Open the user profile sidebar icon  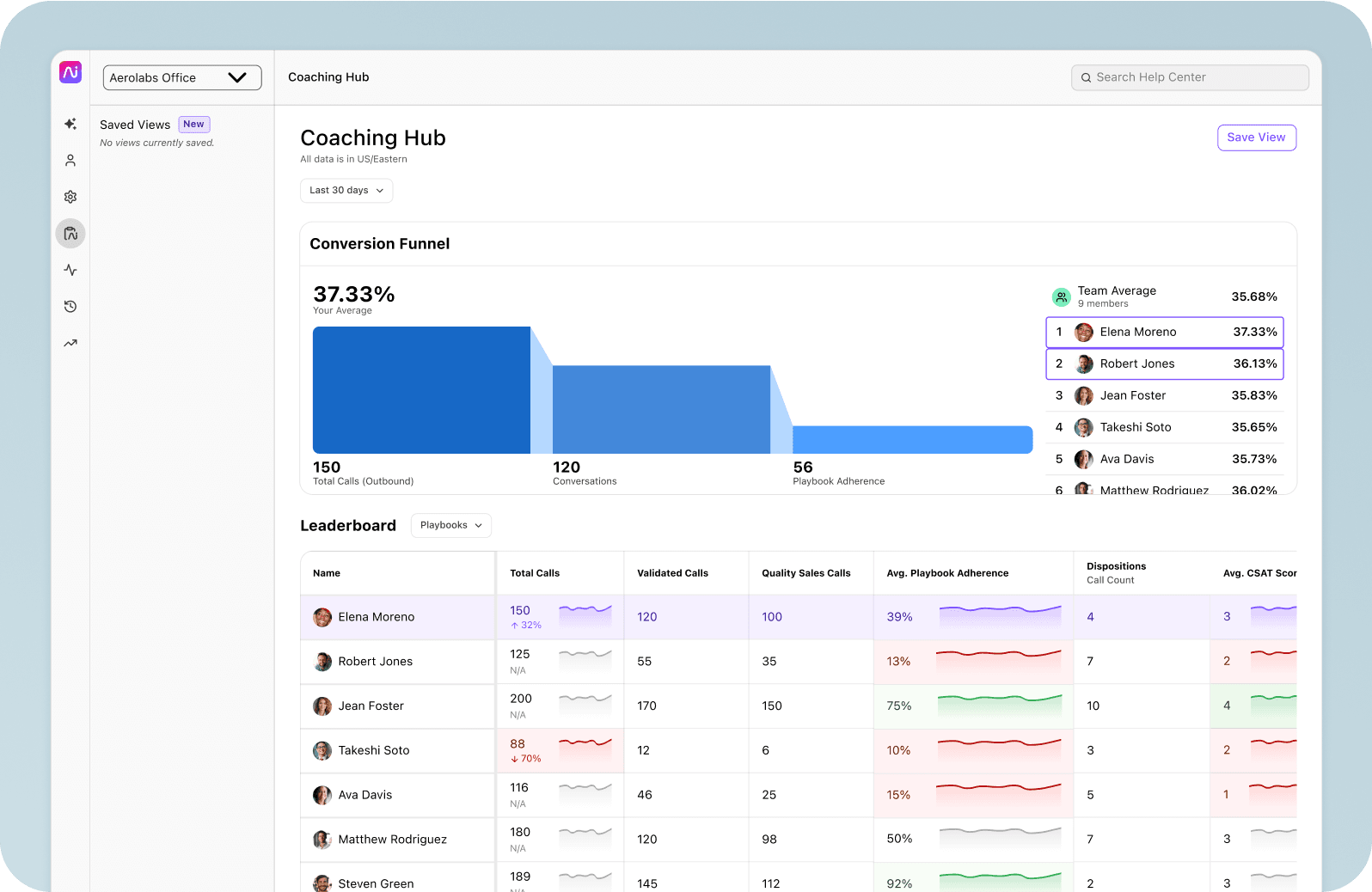[x=70, y=161]
